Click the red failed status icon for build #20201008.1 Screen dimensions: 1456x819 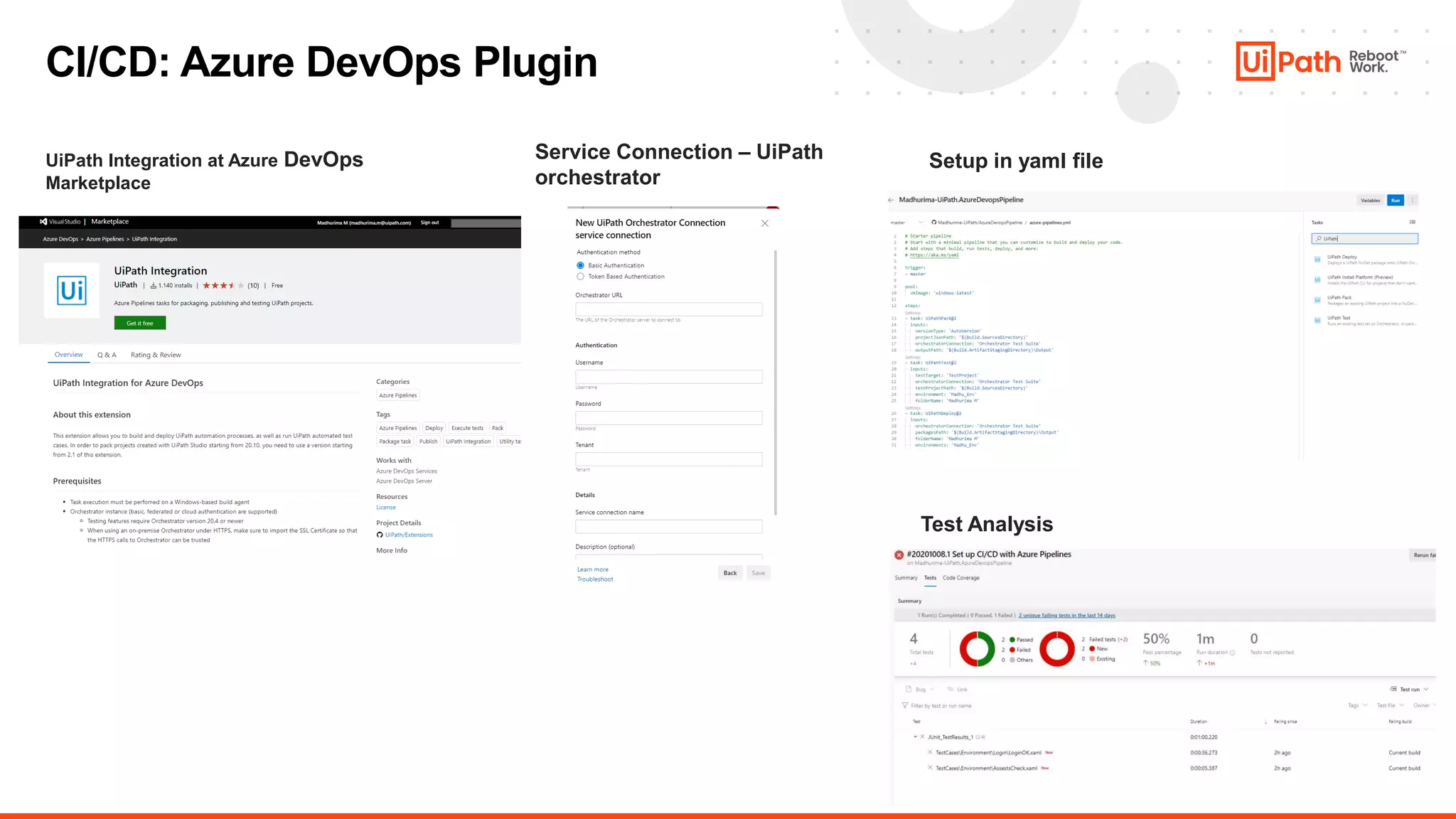(899, 555)
